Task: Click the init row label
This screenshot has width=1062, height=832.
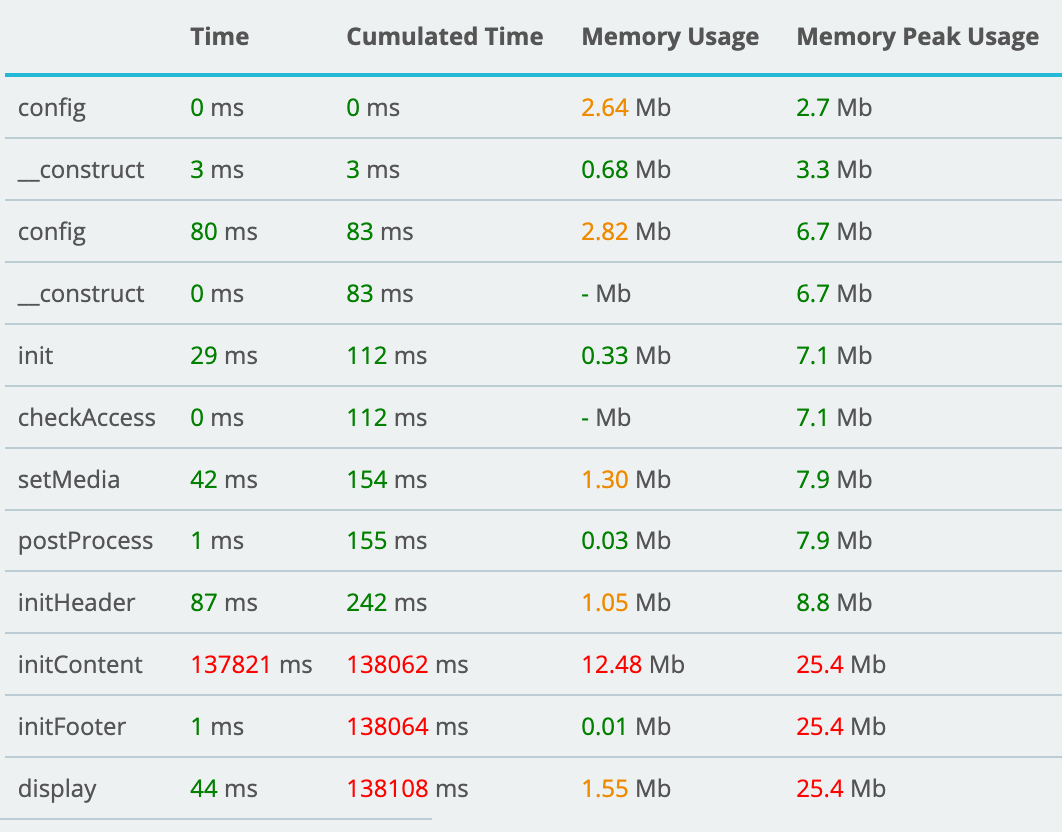Action: click(x=35, y=356)
